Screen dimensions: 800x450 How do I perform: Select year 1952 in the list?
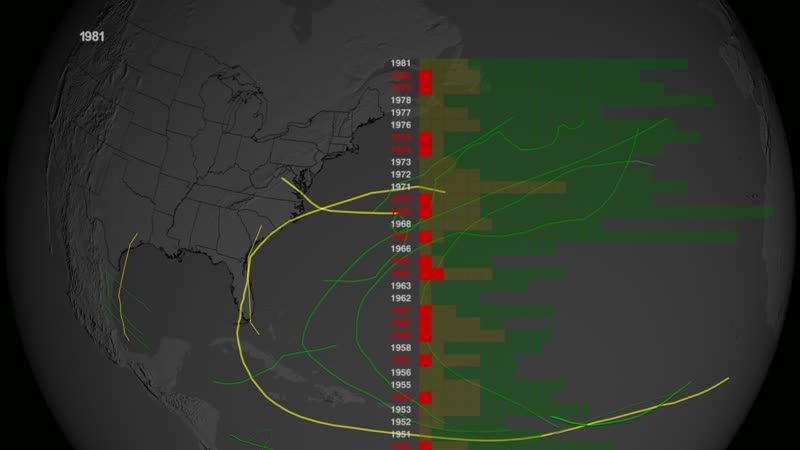[x=401, y=422]
